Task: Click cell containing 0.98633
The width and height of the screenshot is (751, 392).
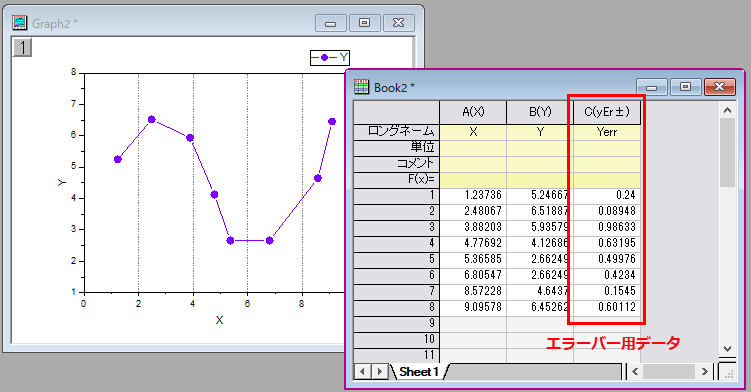Action: [607, 227]
